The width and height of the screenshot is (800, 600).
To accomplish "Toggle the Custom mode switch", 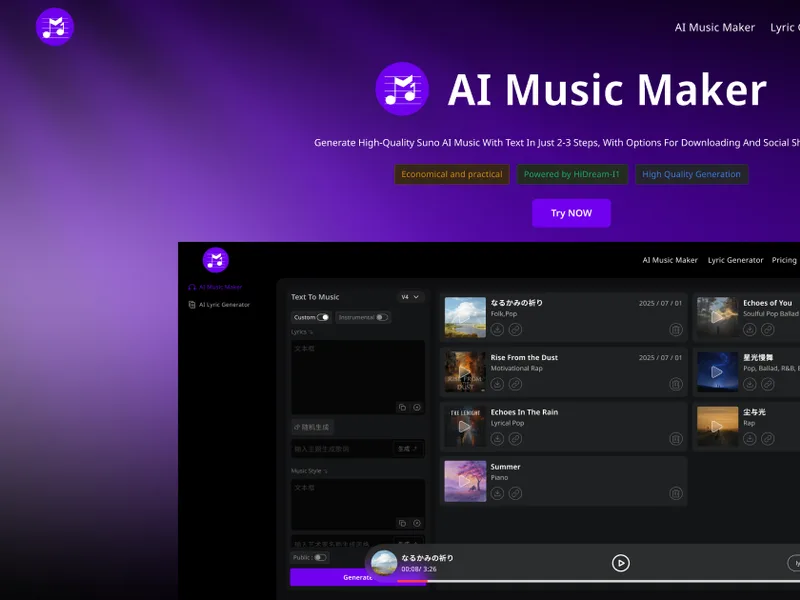I will point(323,317).
